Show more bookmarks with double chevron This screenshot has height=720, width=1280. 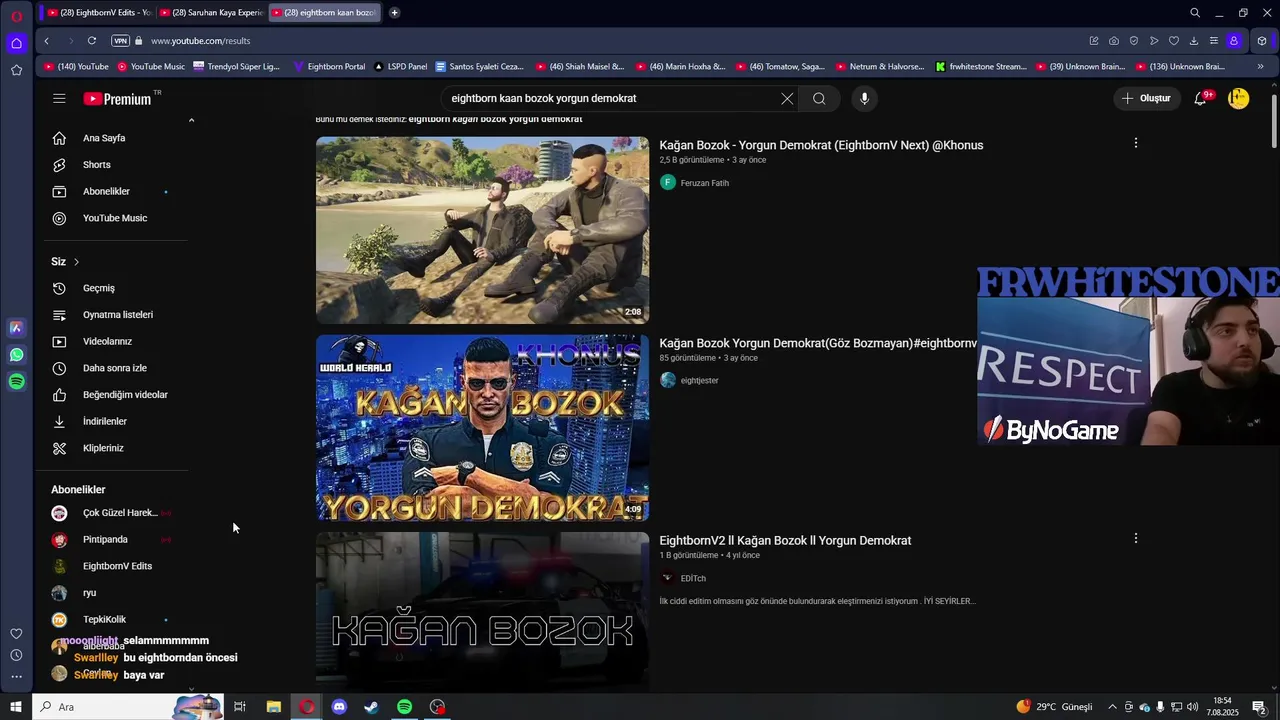pyautogui.click(x=1260, y=66)
